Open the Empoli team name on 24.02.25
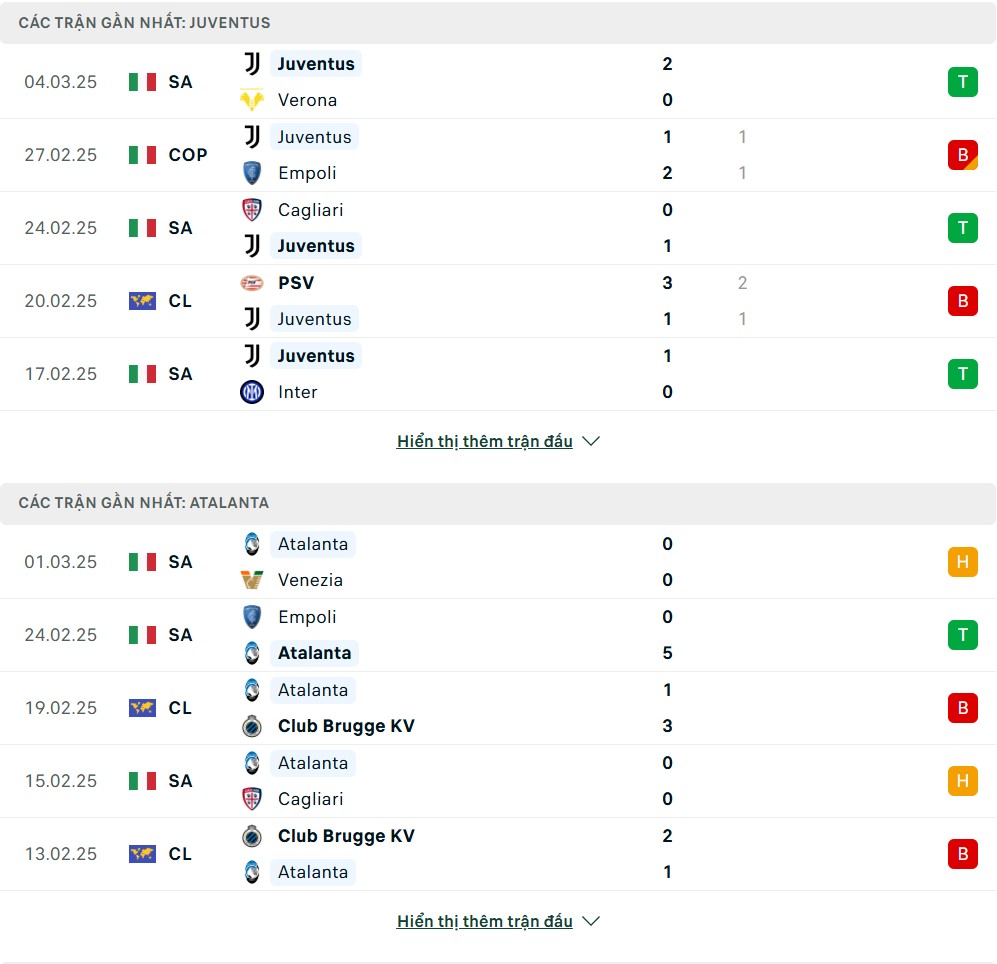 (307, 617)
